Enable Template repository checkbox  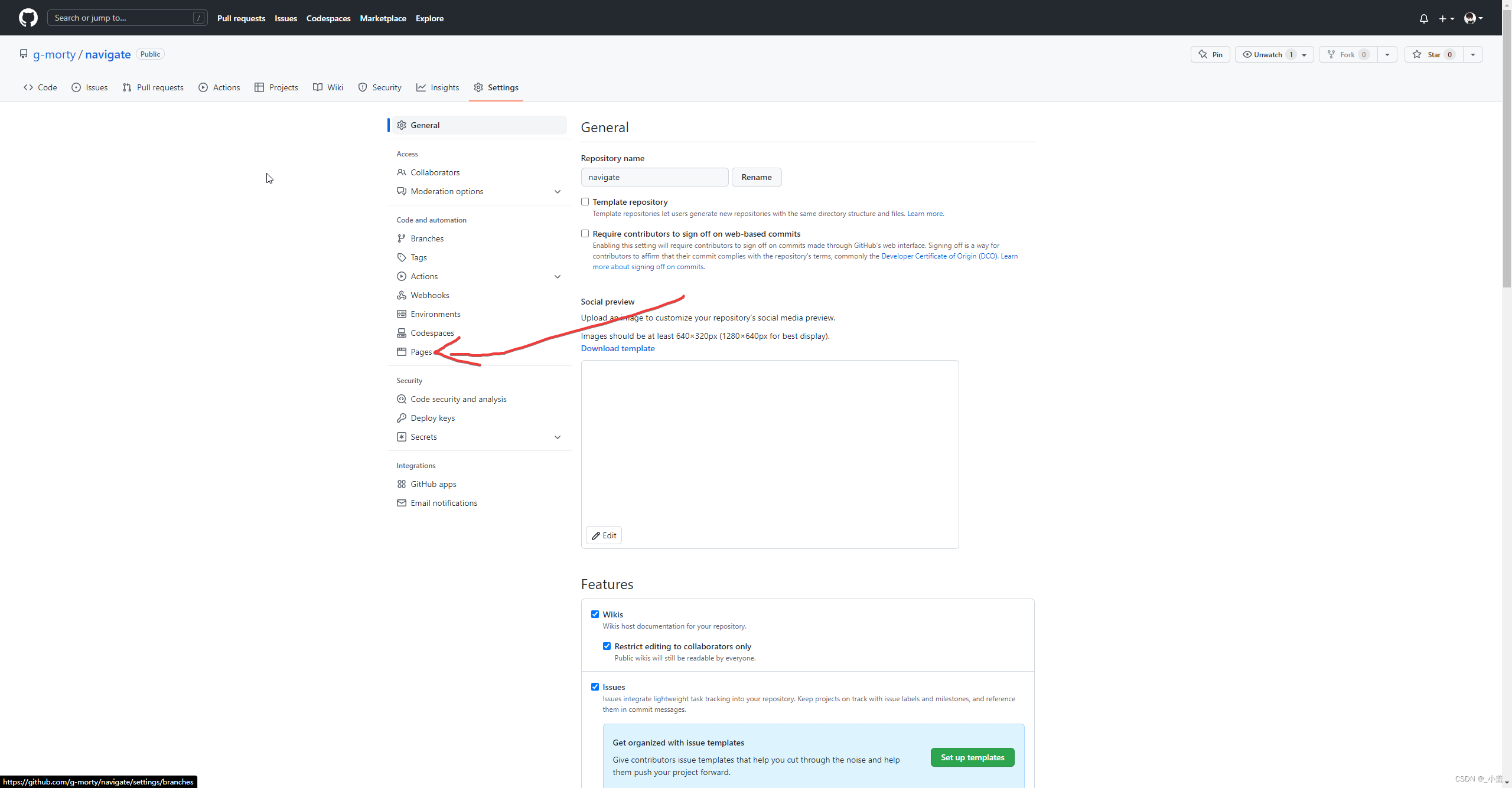(x=585, y=201)
